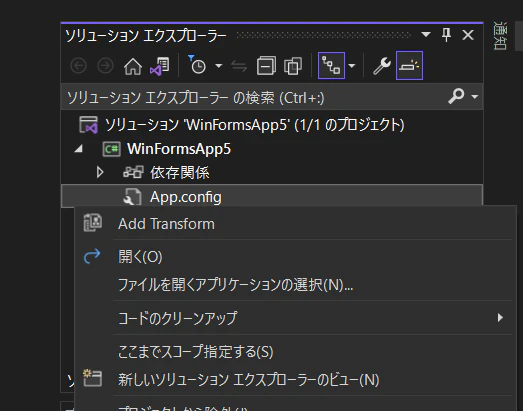Collapse the WinFormsApp5 project node

78,149
